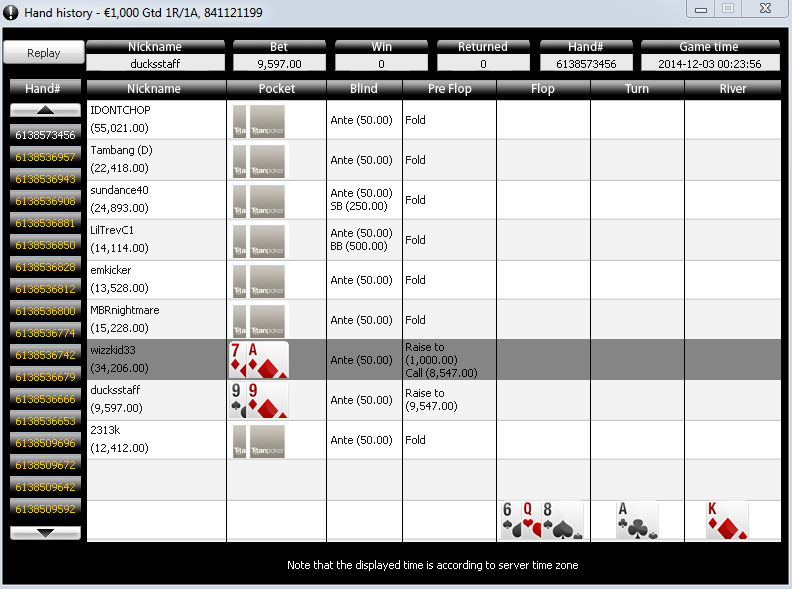792x589 pixels.
Task: Click wizzkid33's Ace of diamonds card
Action: coord(267,360)
